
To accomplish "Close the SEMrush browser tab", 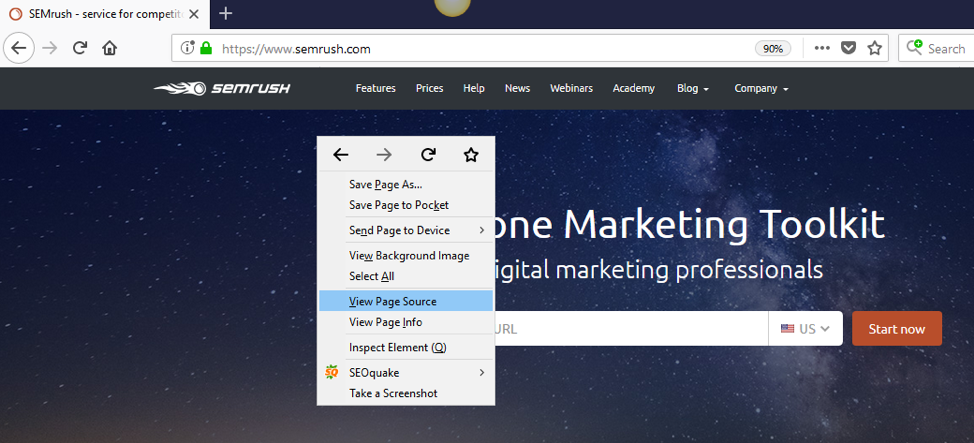I will pyautogui.click(x=194, y=14).
